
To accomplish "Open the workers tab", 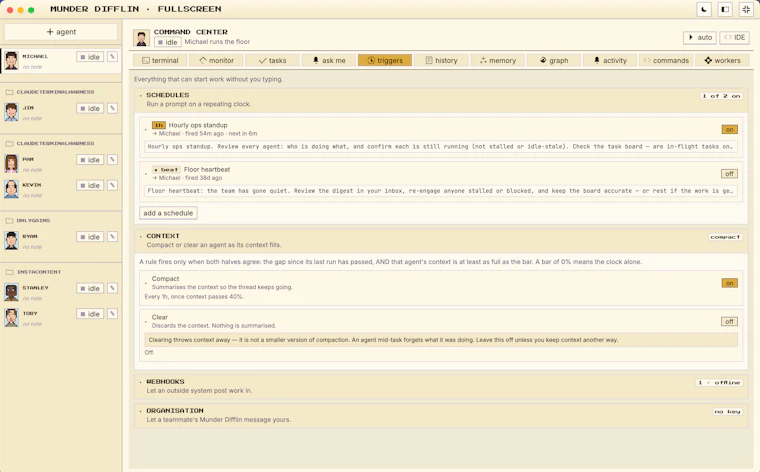I will coord(722,60).
